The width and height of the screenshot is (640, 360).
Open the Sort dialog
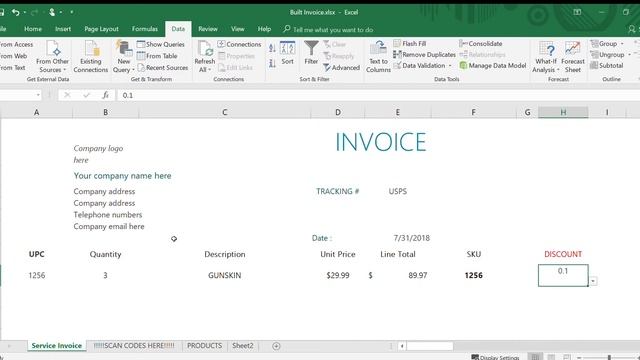click(x=287, y=53)
